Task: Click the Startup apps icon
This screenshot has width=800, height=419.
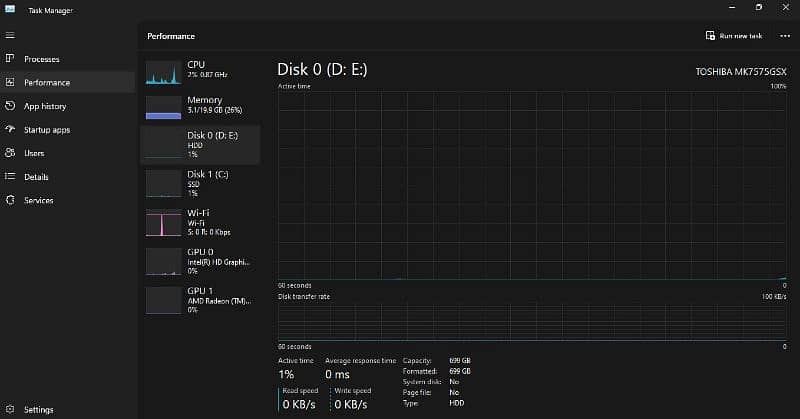Action: click(x=10, y=130)
